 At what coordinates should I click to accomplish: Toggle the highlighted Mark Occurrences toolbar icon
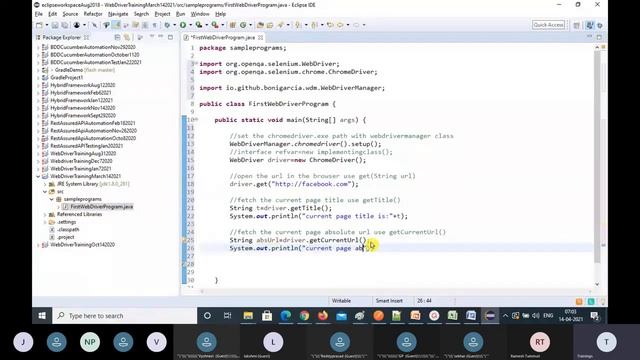pyautogui.click(x=116, y=25)
